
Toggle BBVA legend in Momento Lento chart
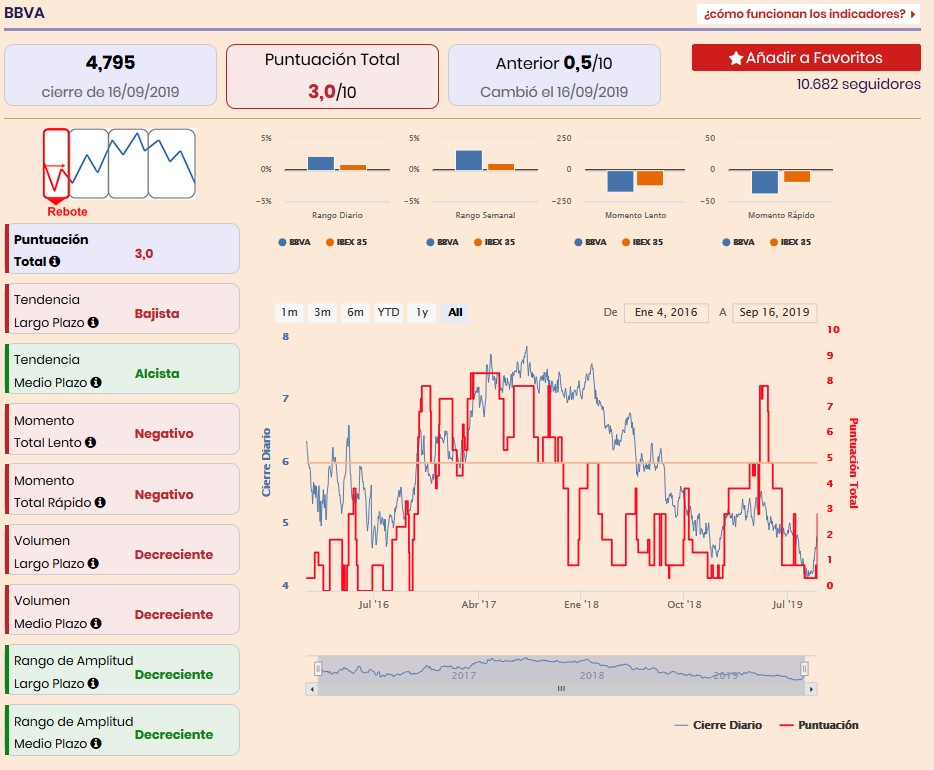(590, 242)
